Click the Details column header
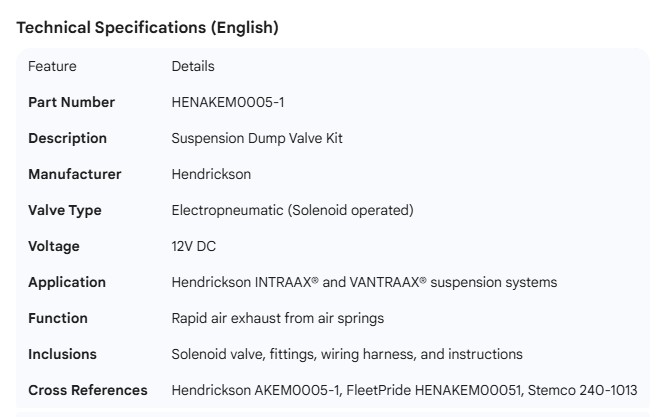Viewport: 657px width, 417px height. [193, 66]
